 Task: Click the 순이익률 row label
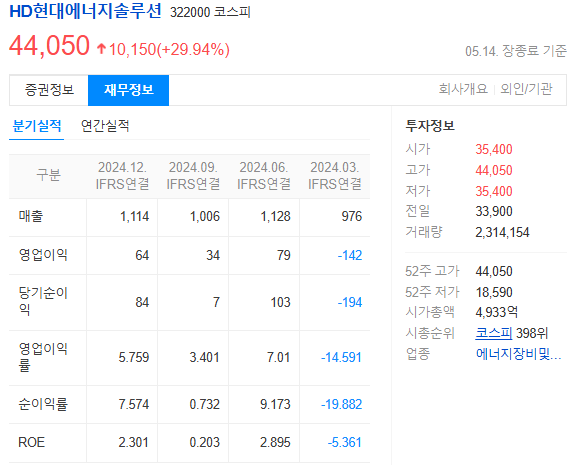43,403
